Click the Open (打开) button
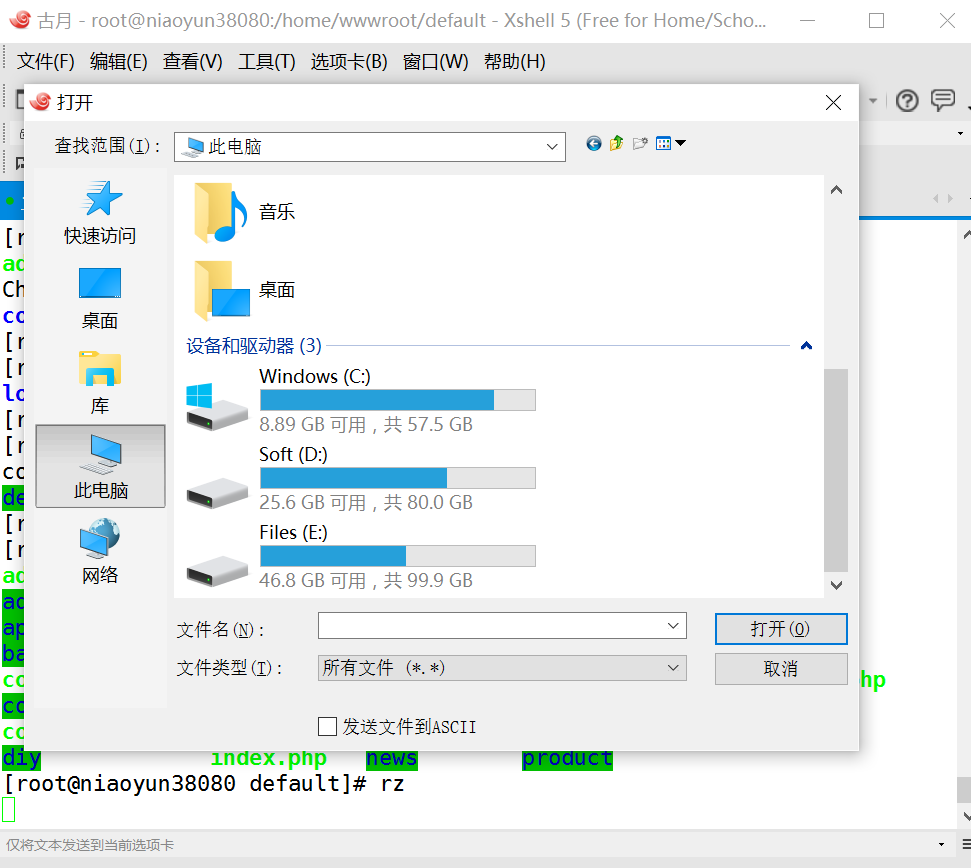The image size is (971, 868). pyautogui.click(x=781, y=629)
